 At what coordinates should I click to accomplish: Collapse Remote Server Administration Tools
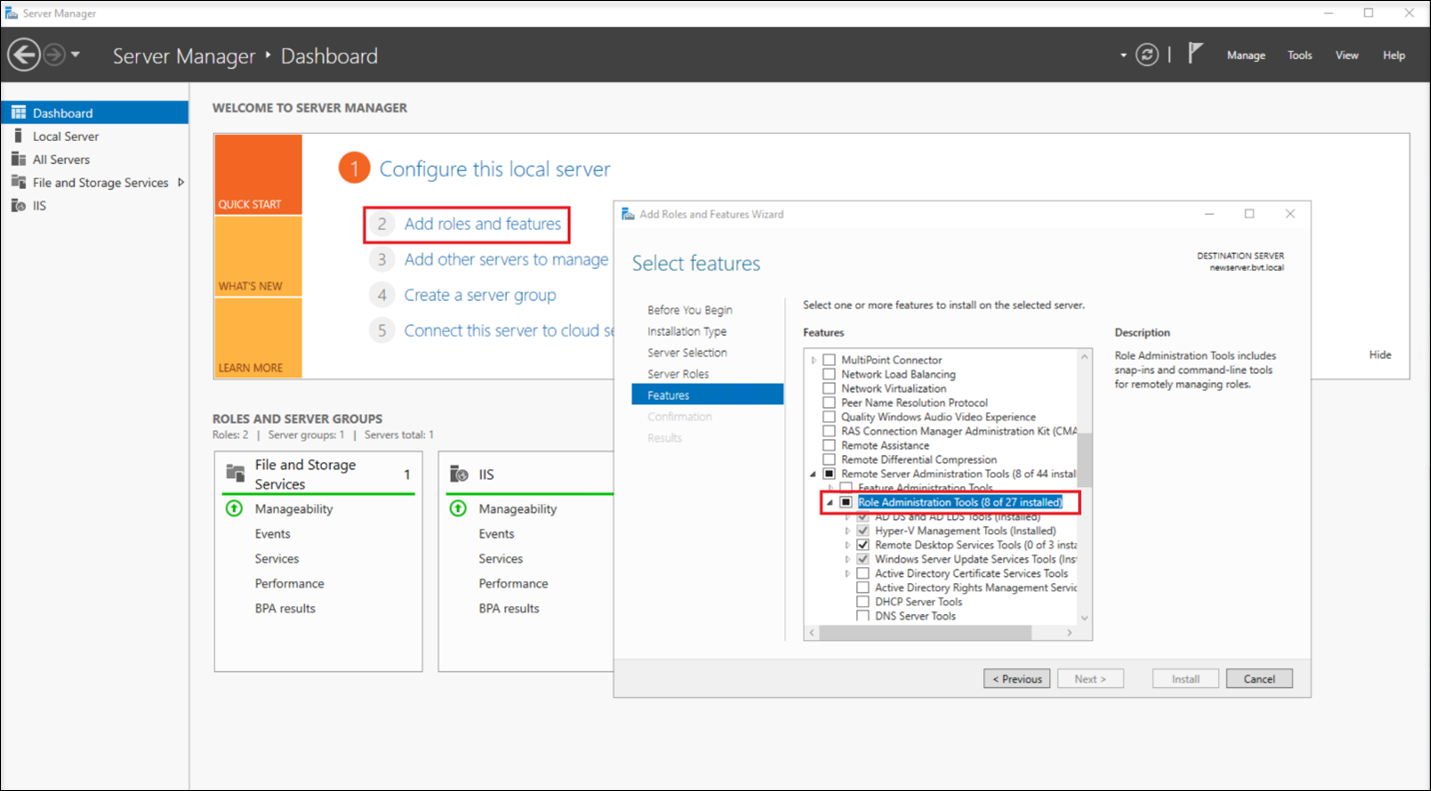point(813,473)
